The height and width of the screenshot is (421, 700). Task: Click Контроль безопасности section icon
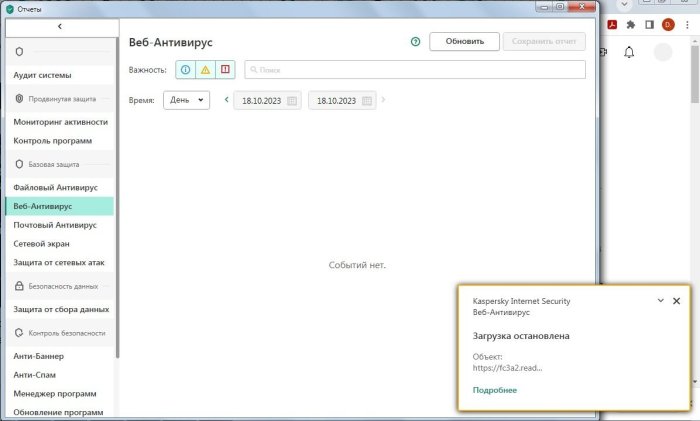19,333
